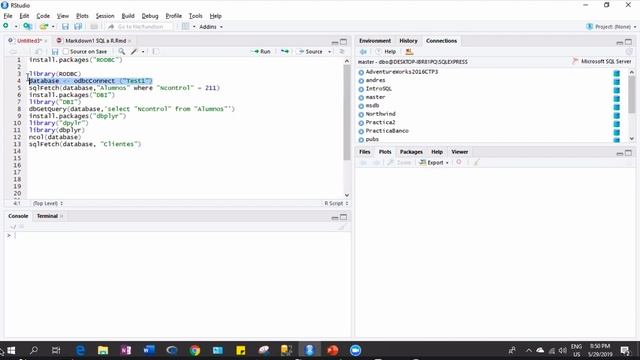Expand the andres database node

point(361,81)
